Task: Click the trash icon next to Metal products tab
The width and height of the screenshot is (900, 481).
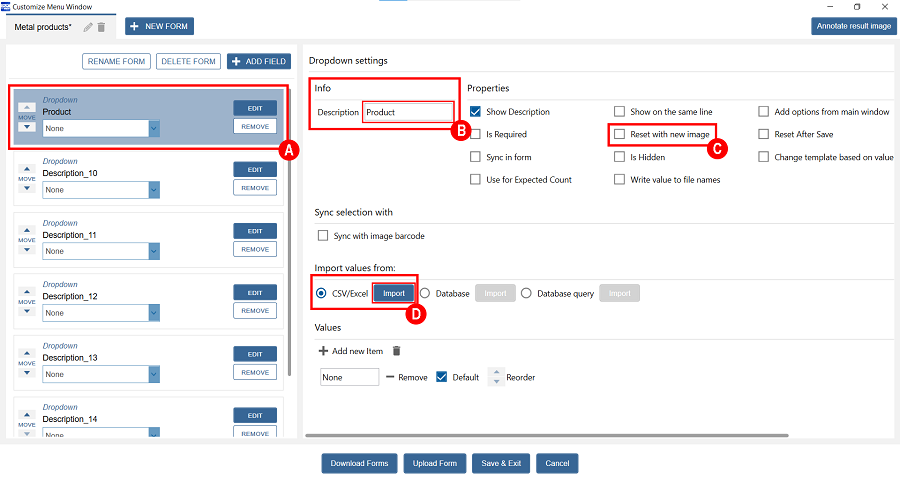Action: coord(101,27)
